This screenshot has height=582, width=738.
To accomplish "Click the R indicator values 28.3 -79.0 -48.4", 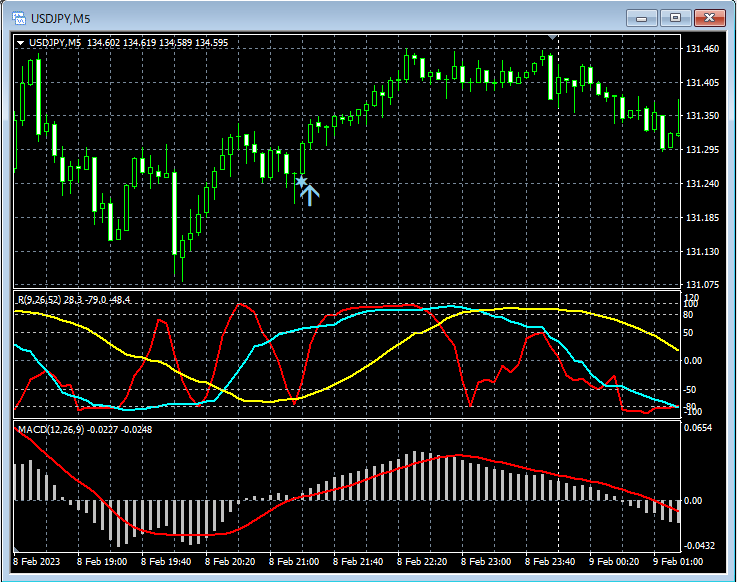I will tap(96, 300).
